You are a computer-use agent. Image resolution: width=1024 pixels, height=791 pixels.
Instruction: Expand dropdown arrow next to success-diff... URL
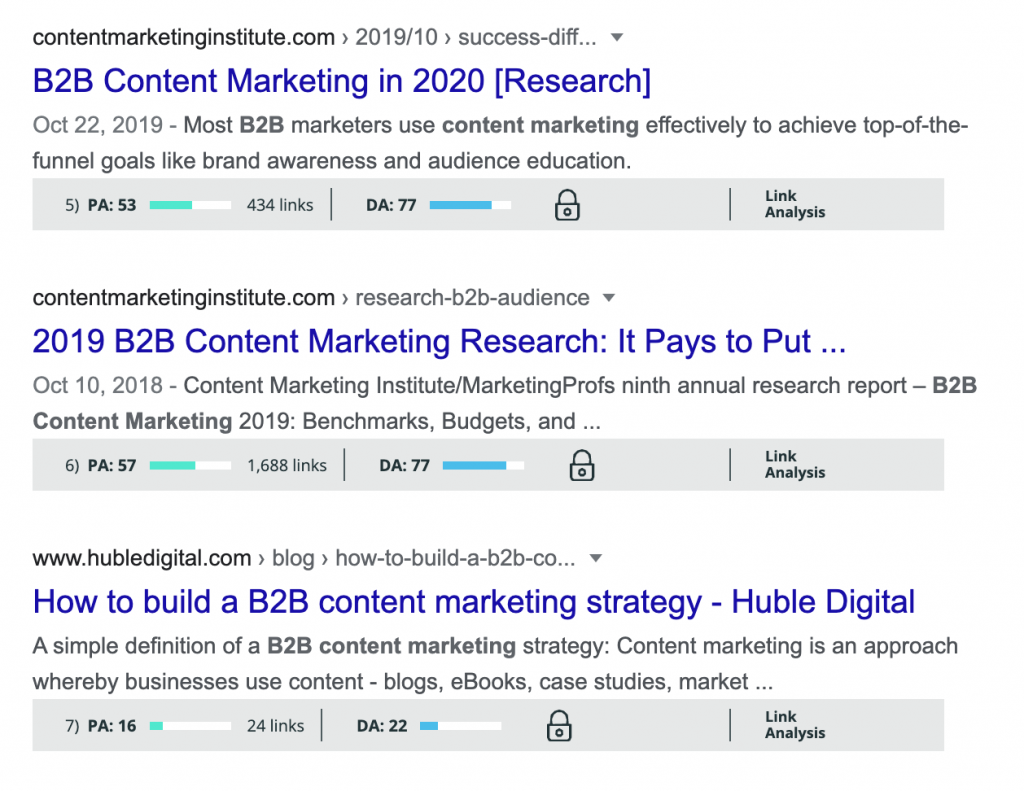pyautogui.click(x=616, y=37)
